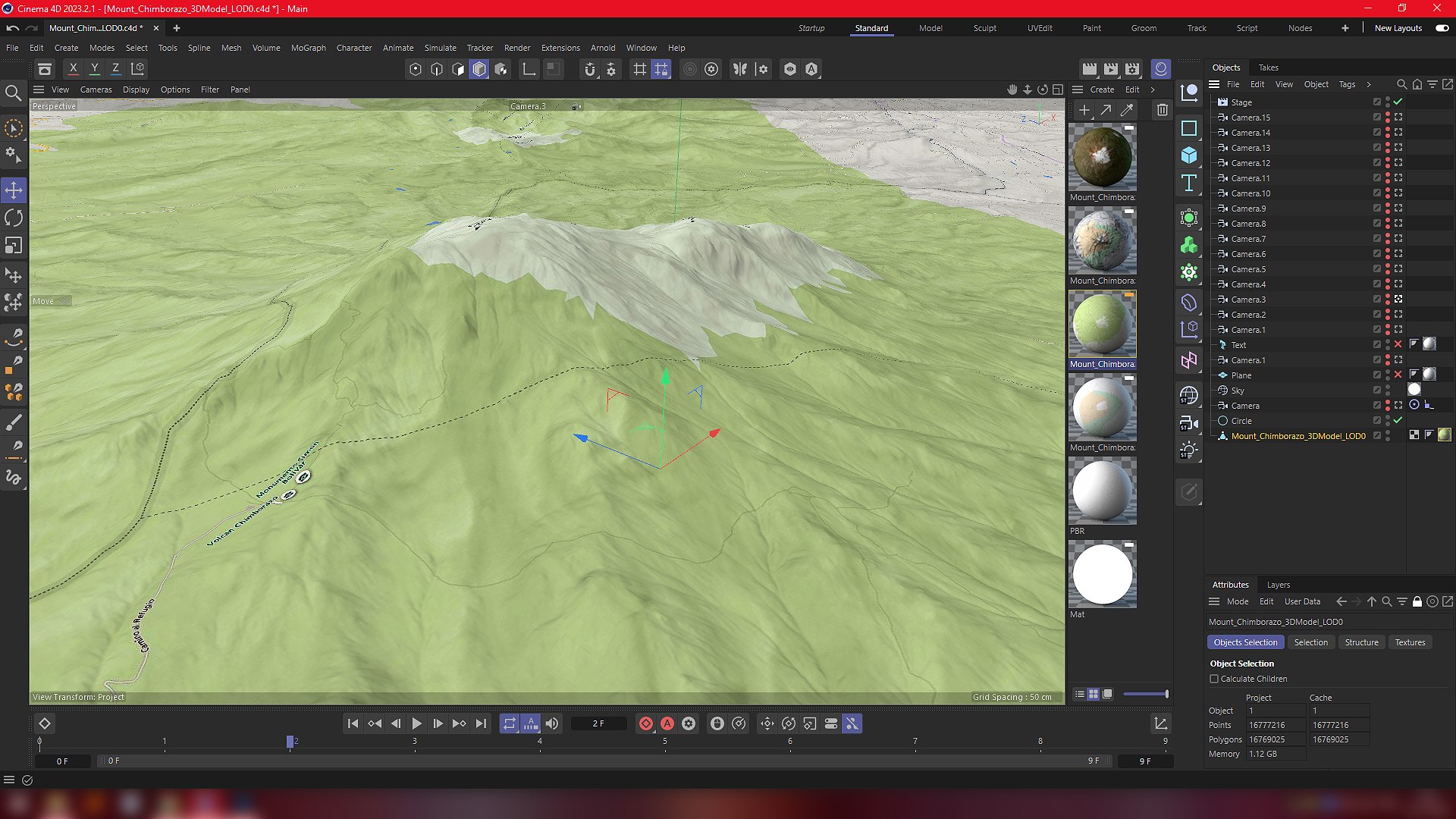Add a Text spline object

pyautogui.click(x=1189, y=183)
